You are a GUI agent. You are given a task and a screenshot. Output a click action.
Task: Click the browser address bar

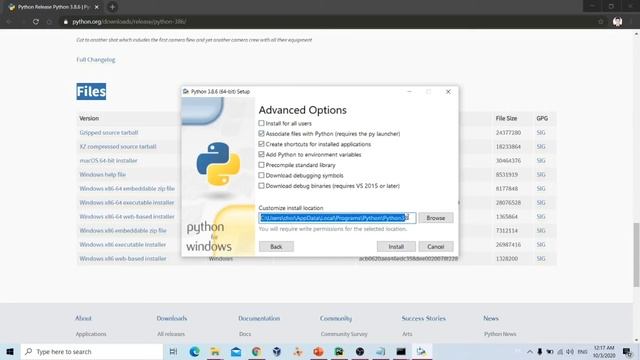click(x=327, y=22)
